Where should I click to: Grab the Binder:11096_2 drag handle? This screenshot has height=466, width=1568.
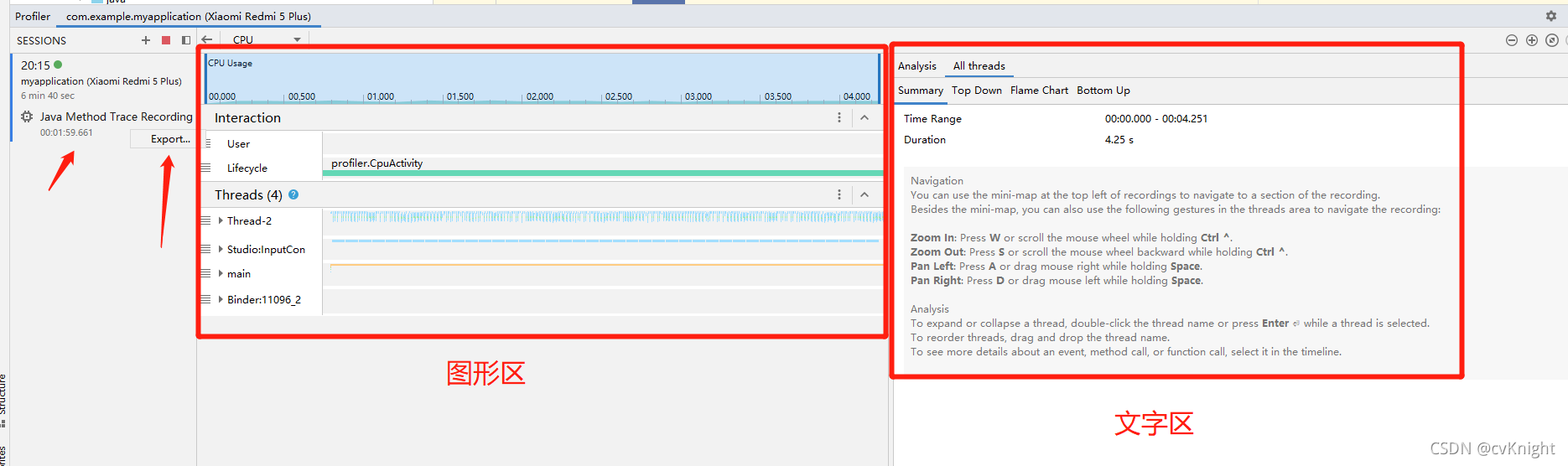click(x=206, y=299)
